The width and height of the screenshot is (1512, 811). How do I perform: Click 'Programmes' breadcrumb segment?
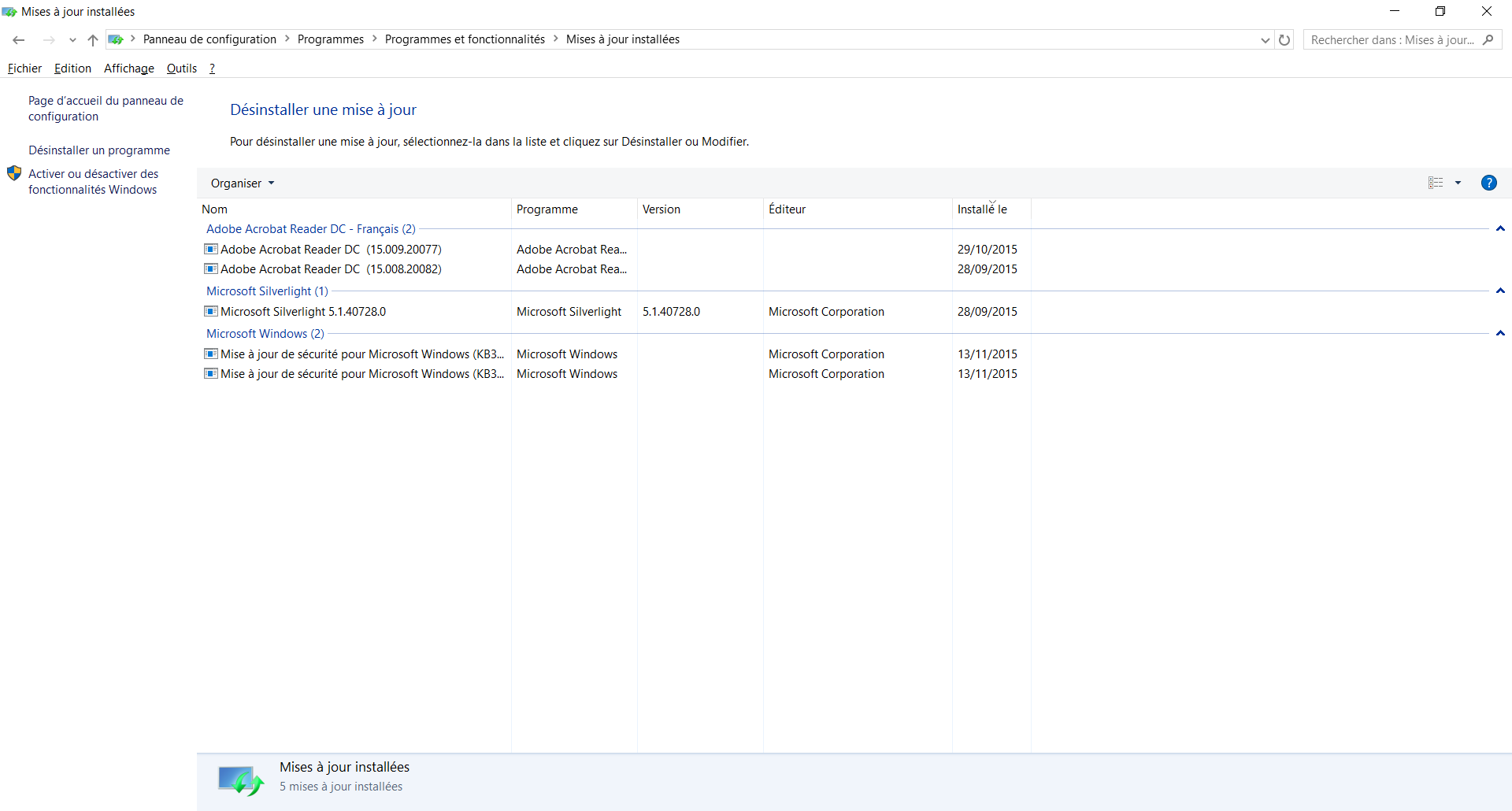331,39
